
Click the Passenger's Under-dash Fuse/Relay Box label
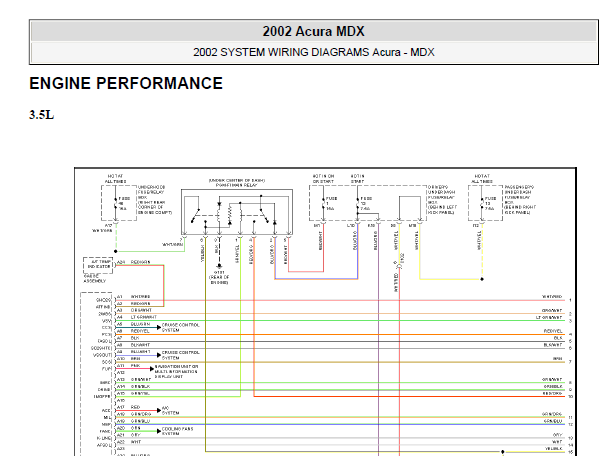coord(520,200)
